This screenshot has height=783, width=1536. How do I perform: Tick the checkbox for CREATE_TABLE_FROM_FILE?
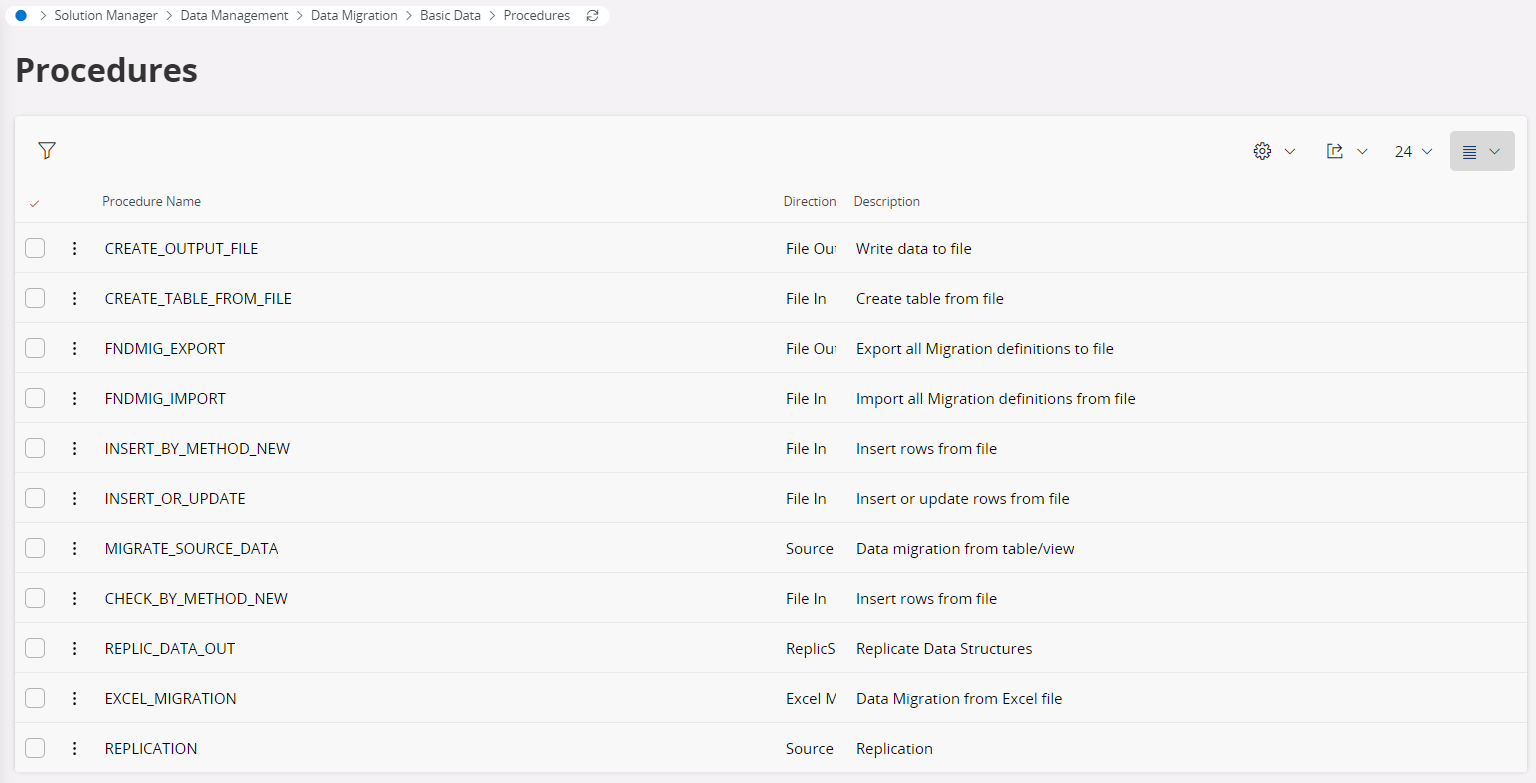tap(35, 298)
